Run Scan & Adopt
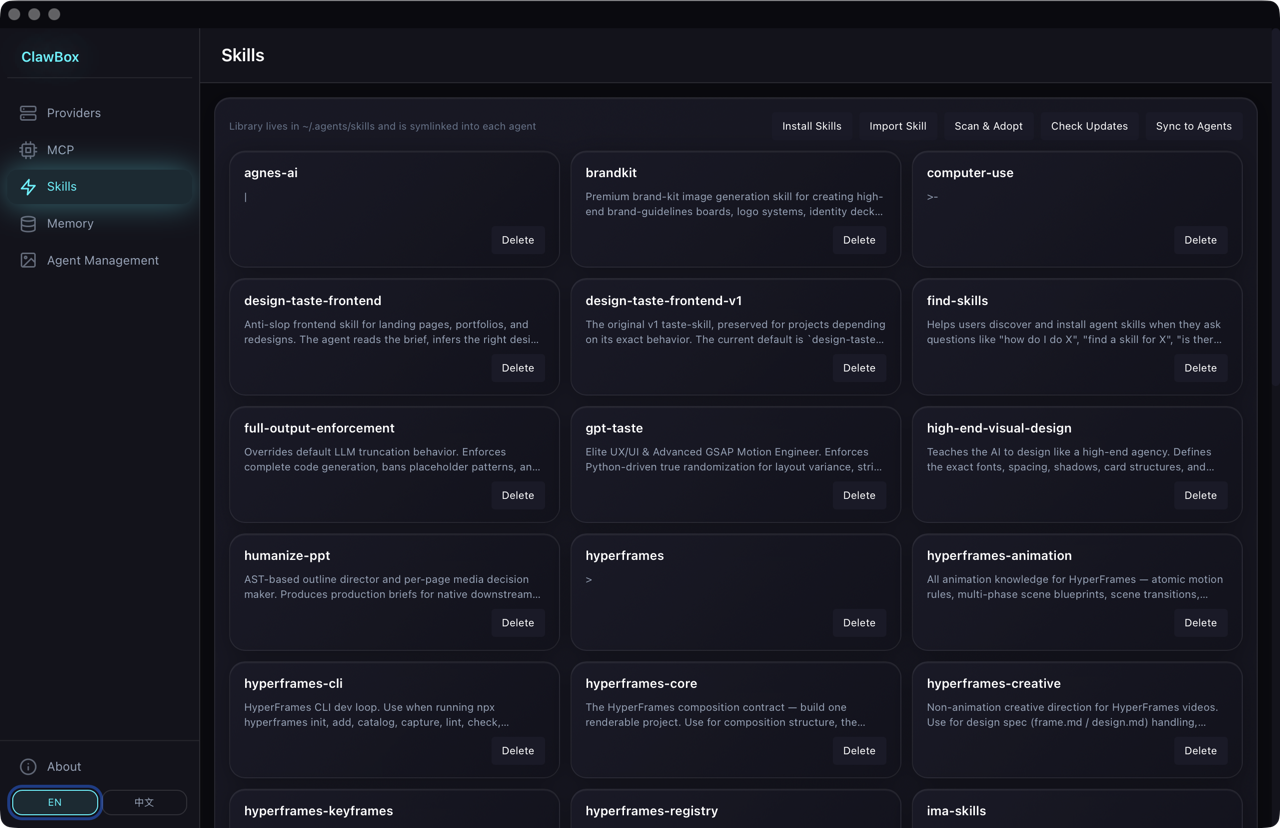 (x=988, y=126)
